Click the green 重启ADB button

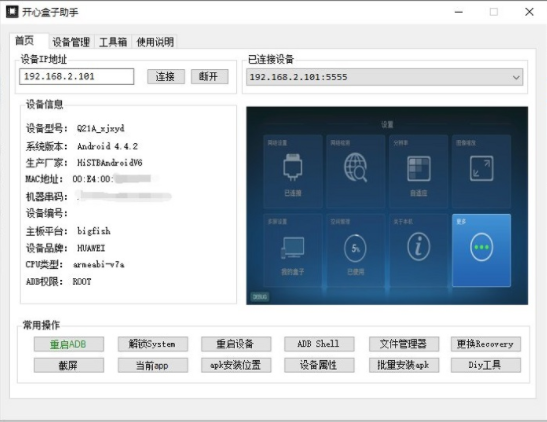[69, 344]
